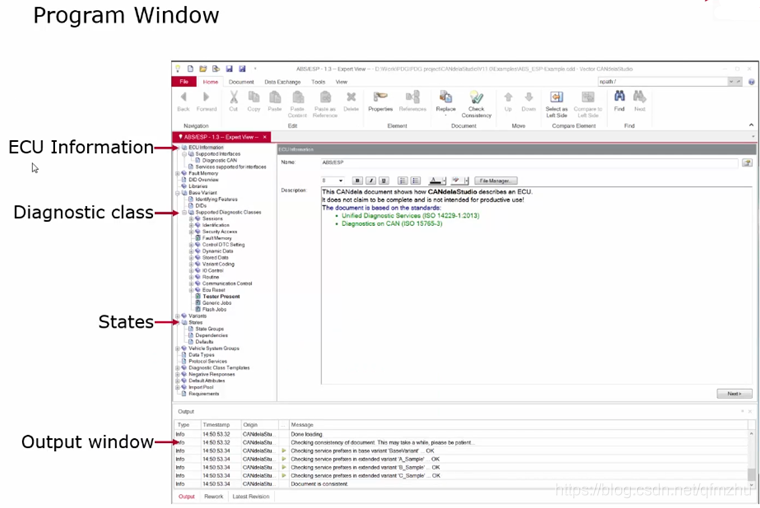The height and width of the screenshot is (508, 760).
Task: Click the Save disk icon in title bar
Action: [229, 69]
